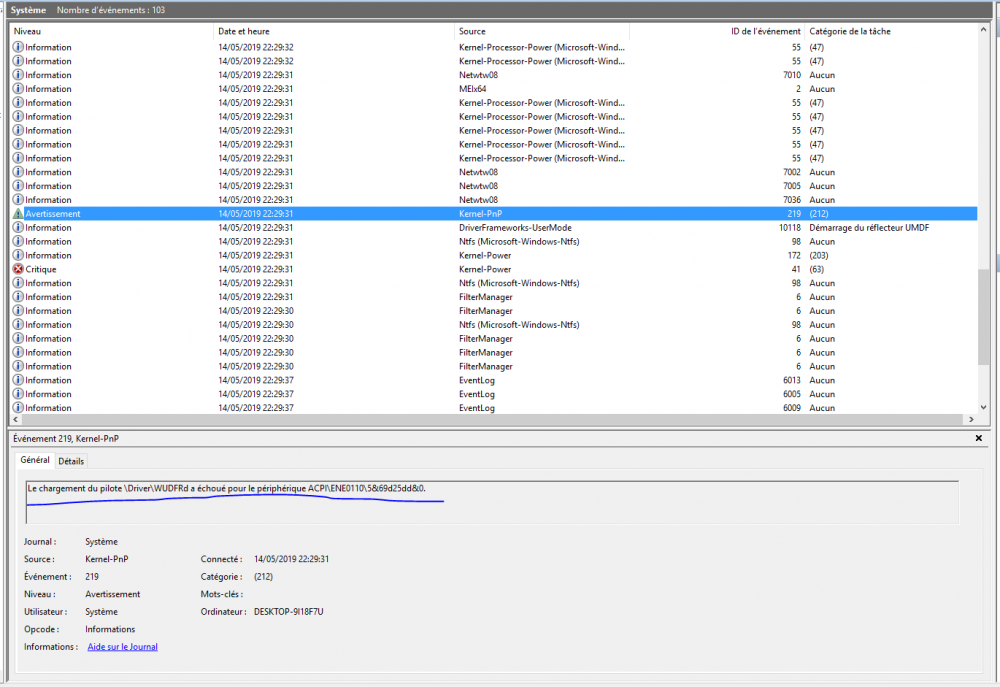The height and width of the screenshot is (687, 1000).
Task: Switch to the Détails tab
Action: (71, 461)
